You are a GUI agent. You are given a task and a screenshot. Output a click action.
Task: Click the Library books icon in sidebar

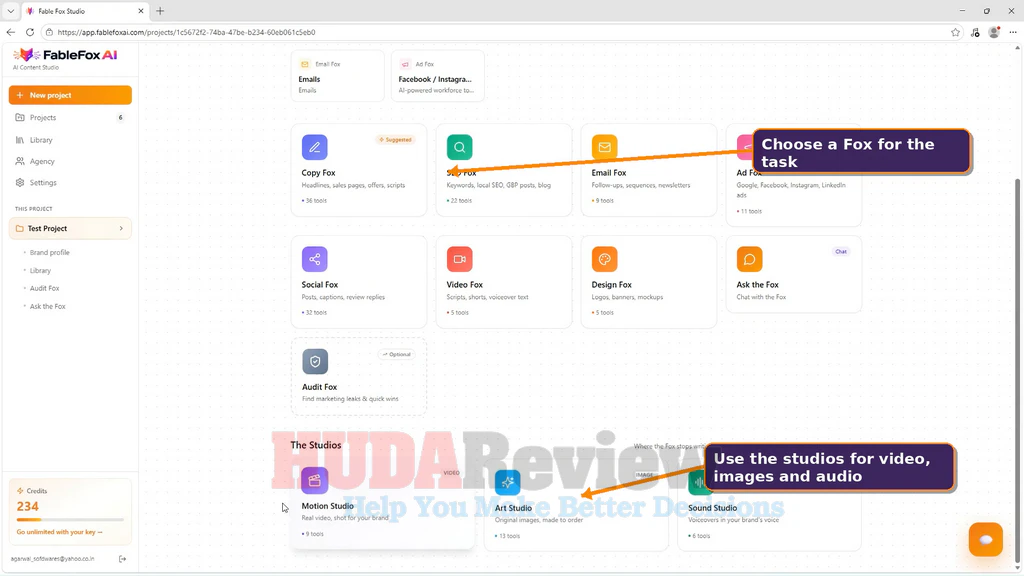pos(20,140)
